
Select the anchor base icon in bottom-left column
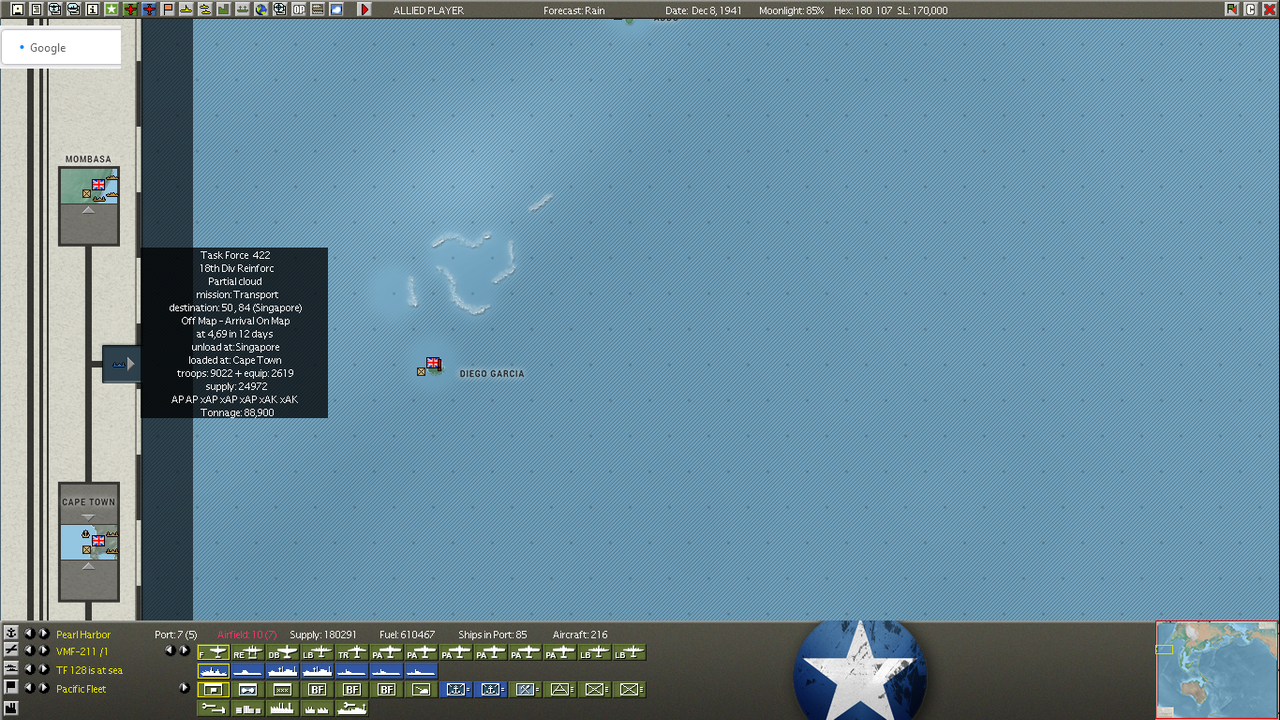point(11,633)
